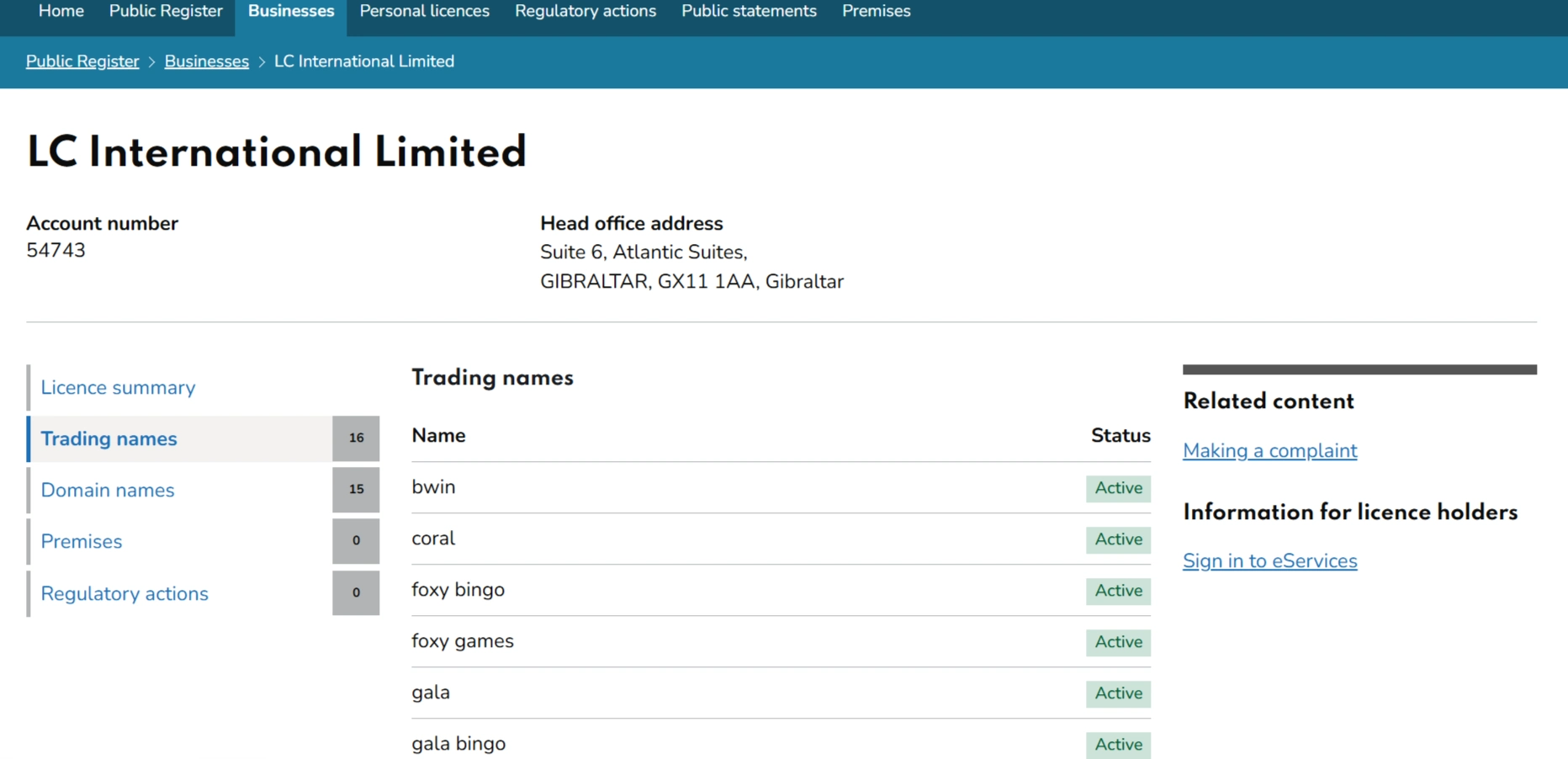Image resolution: width=1568 pixels, height=759 pixels.
Task: Click the account number value 54743
Action: click(x=56, y=251)
